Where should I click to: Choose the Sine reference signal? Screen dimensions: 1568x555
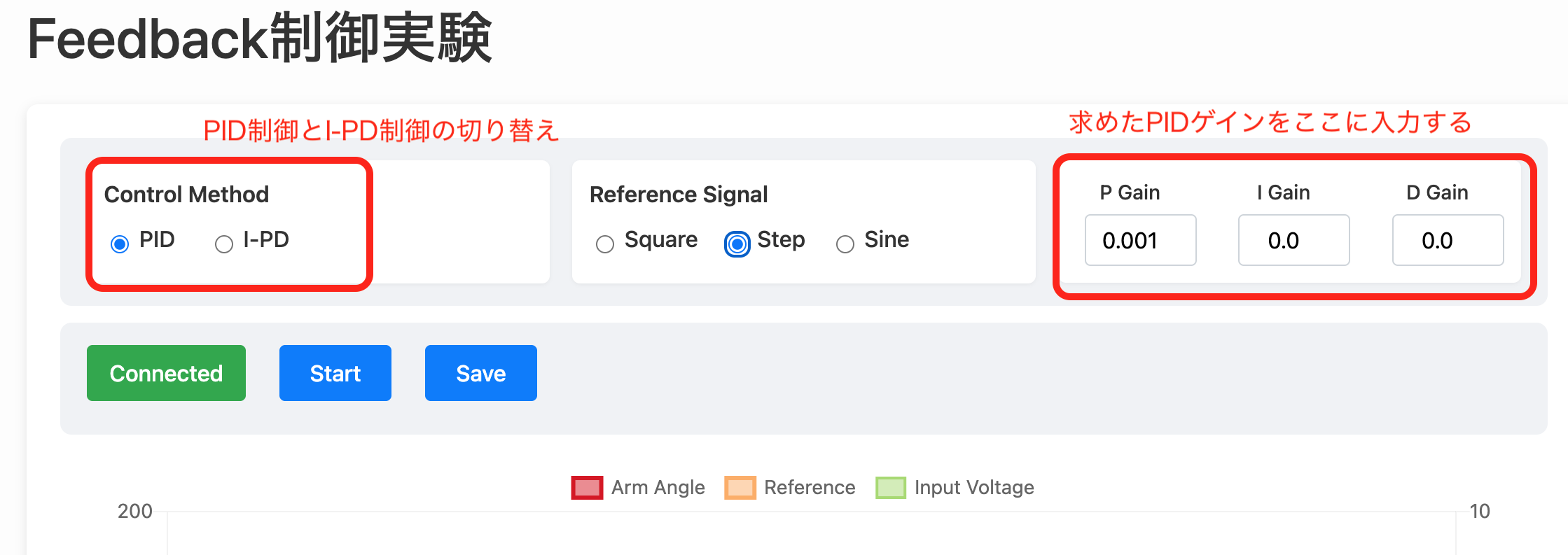[845, 244]
